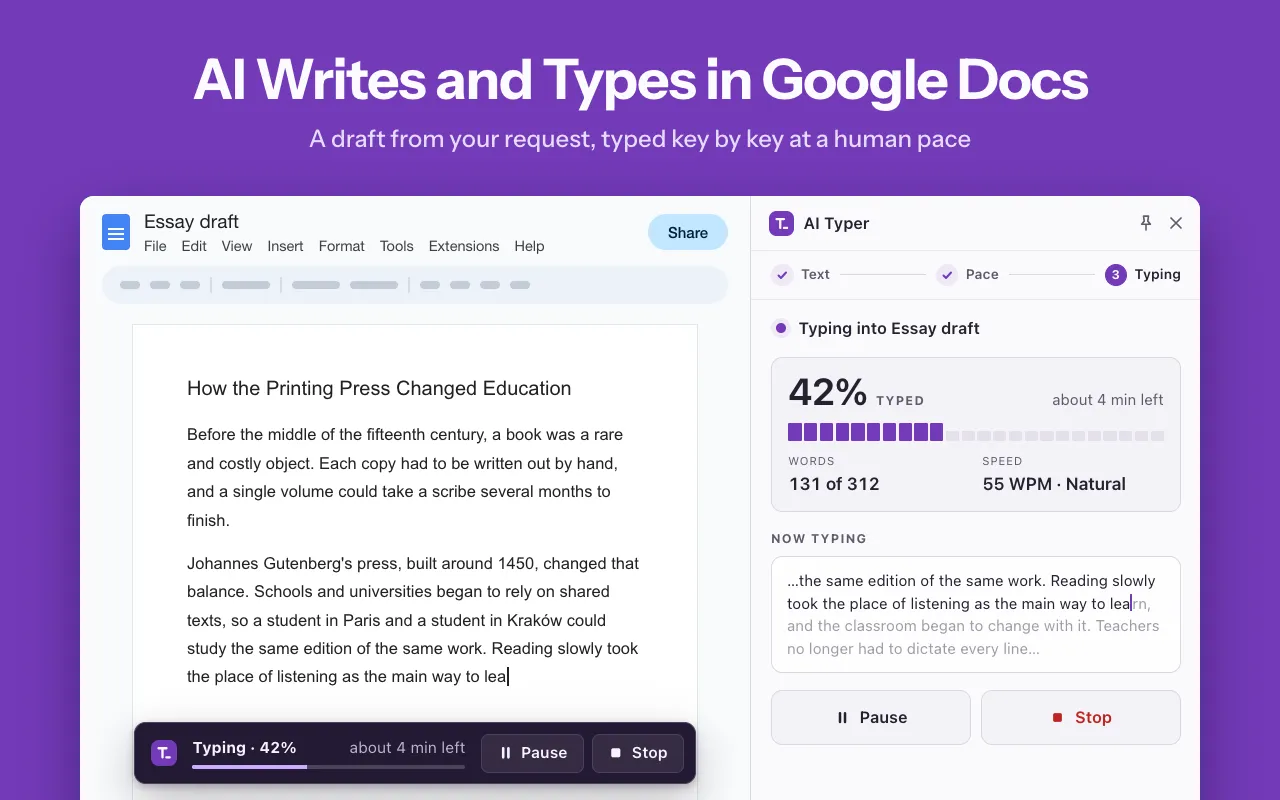Pause typing from the AI Typer panel
This screenshot has height=800, width=1280.
pos(871,717)
